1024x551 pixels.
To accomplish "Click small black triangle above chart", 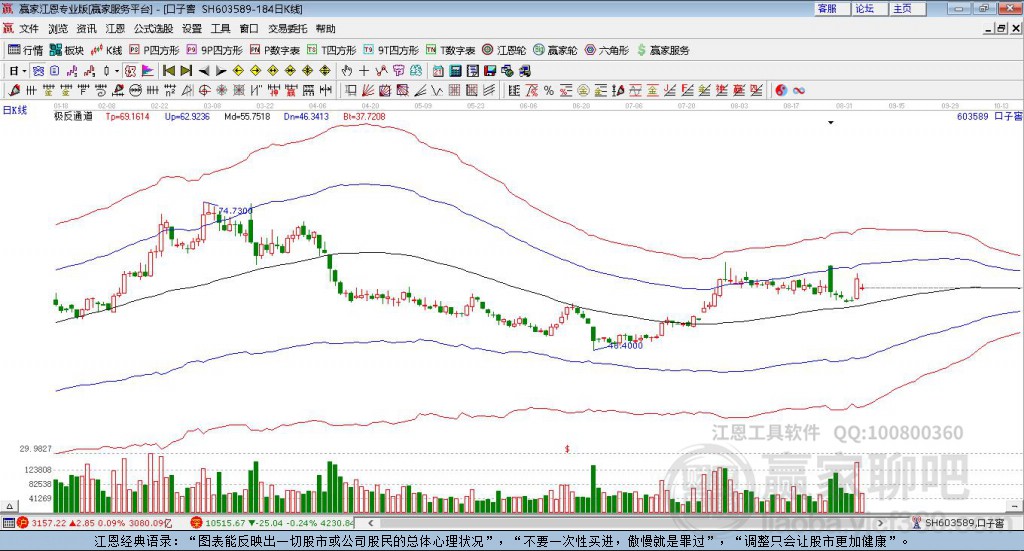I will click(x=831, y=123).
